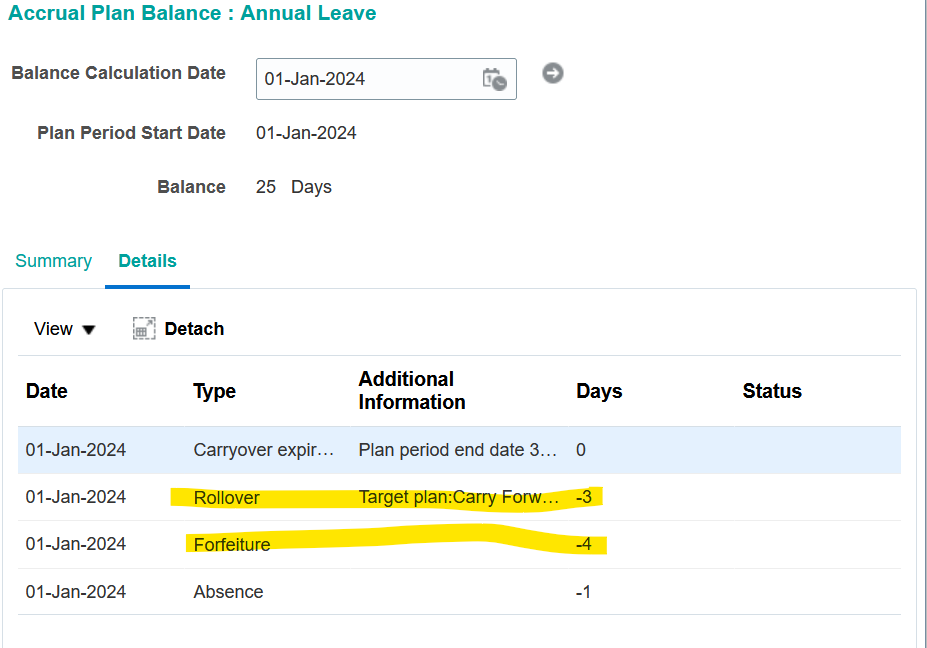
Task: Select the Details tab
Action: pos(147,260)
